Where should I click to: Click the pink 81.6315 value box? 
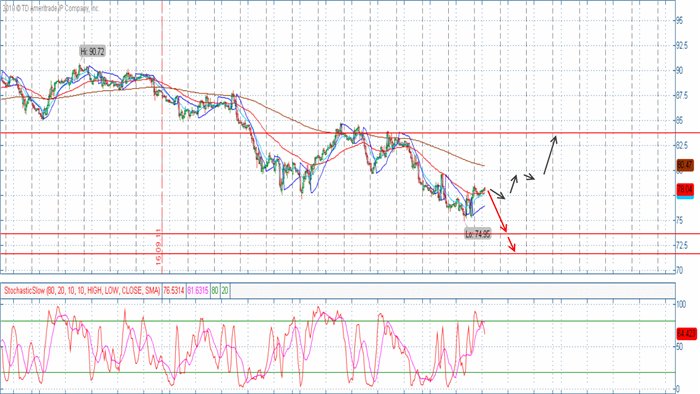click(x=198, y=290)
